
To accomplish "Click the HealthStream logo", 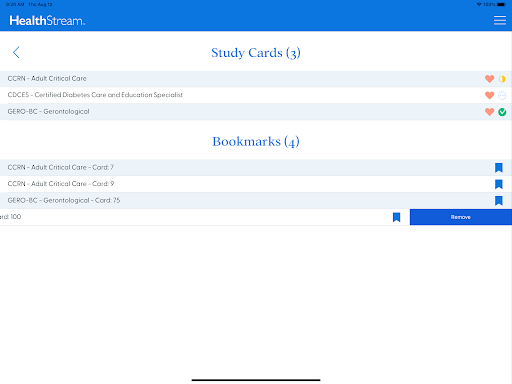I will [x=47, y=21].
